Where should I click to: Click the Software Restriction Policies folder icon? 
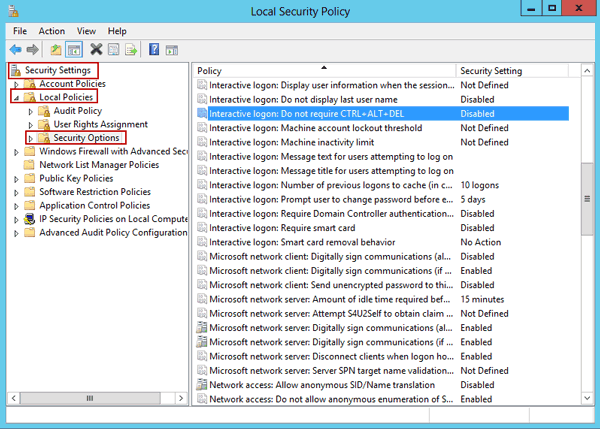click(29, 192)
